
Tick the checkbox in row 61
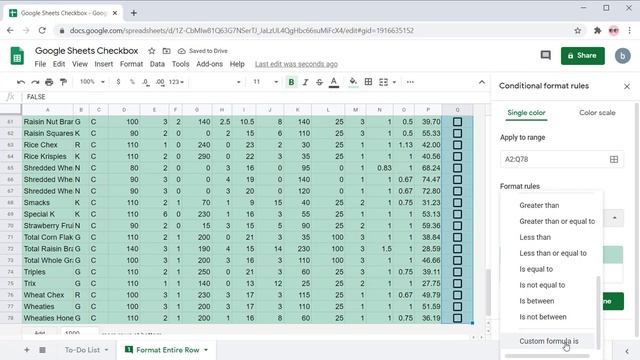tap(457, 122)
